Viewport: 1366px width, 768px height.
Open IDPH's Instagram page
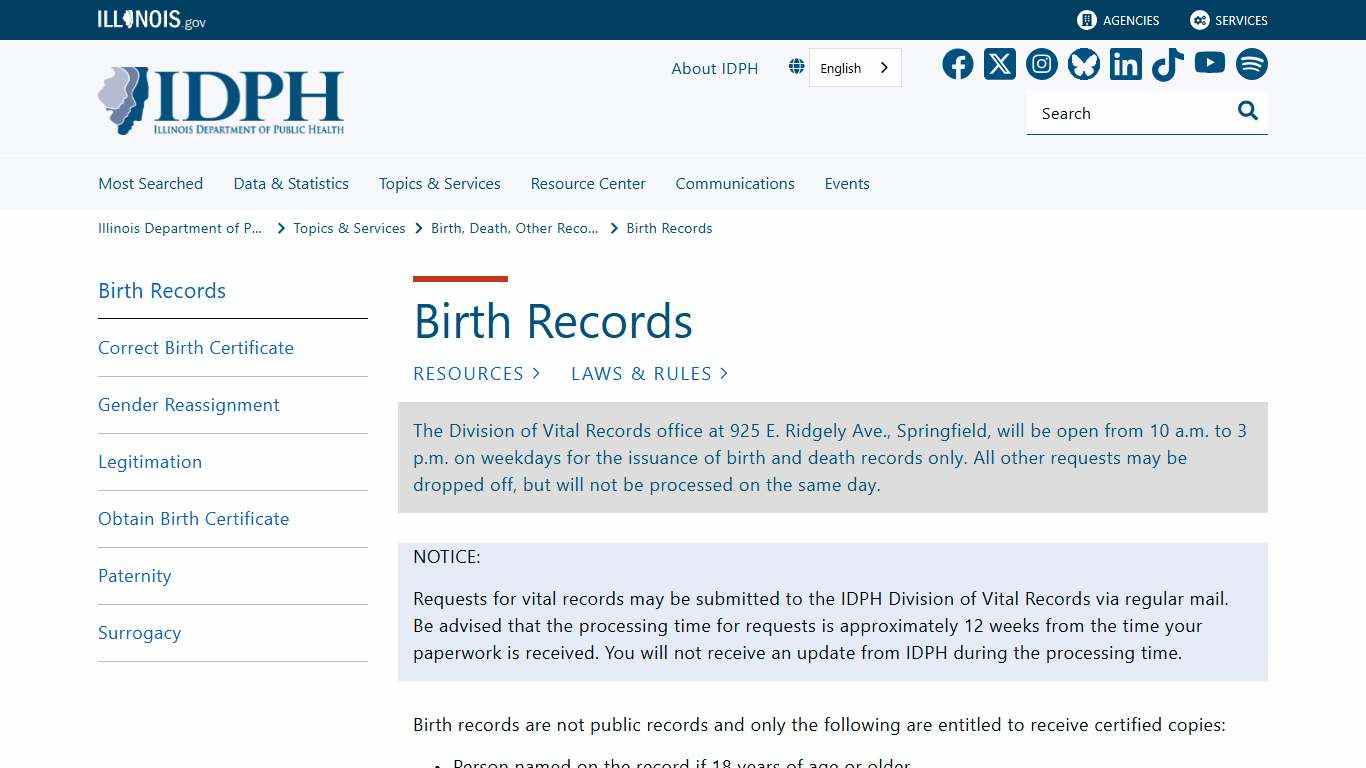coord(1041,64)
